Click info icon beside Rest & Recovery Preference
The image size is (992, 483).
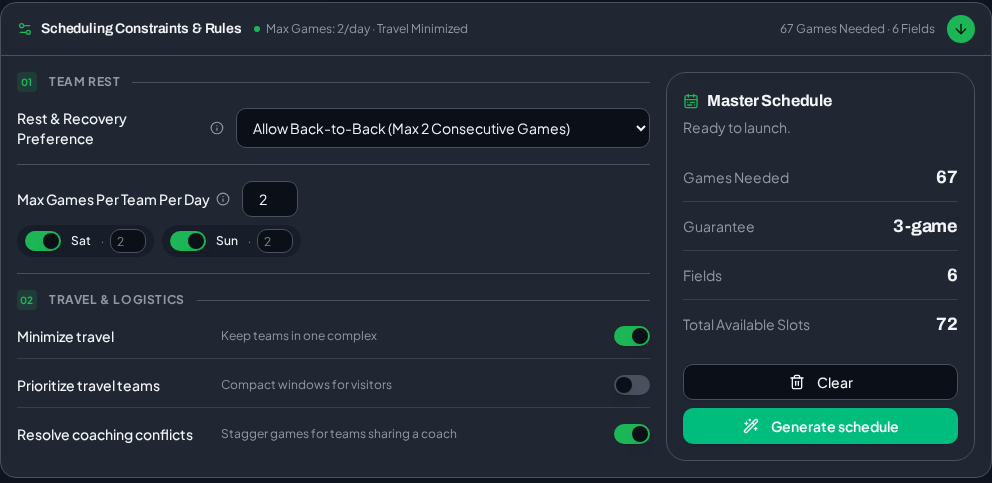217,129
